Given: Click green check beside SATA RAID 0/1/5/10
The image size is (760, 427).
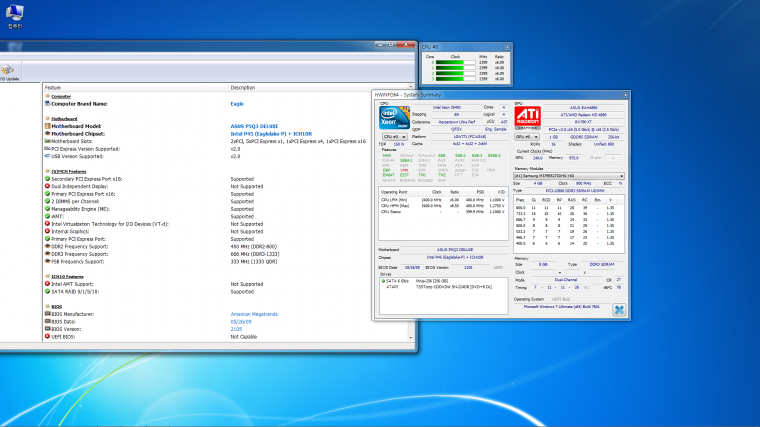Looking at the screenshot, I should point(48,291).
